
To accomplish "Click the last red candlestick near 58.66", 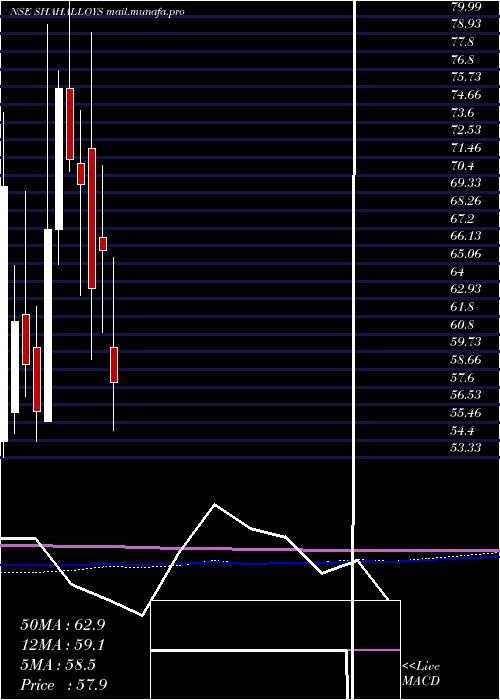I will pyautogui.click(x=114, y=365).
